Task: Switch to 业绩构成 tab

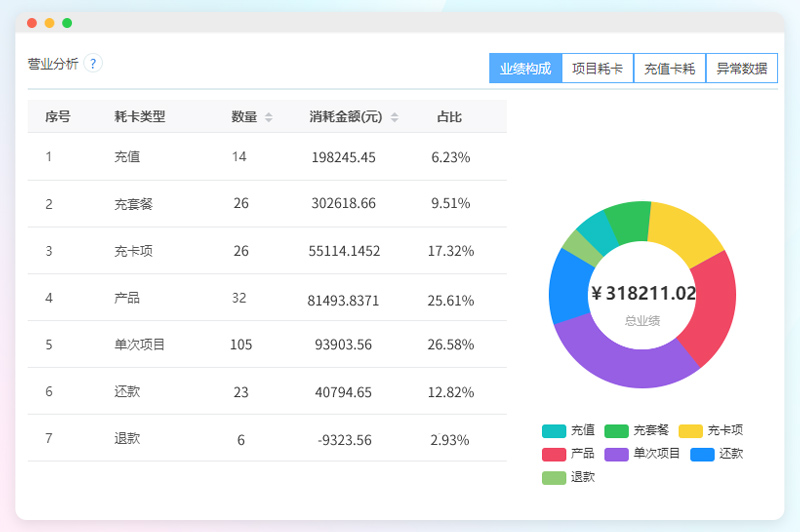Action: 525,69
